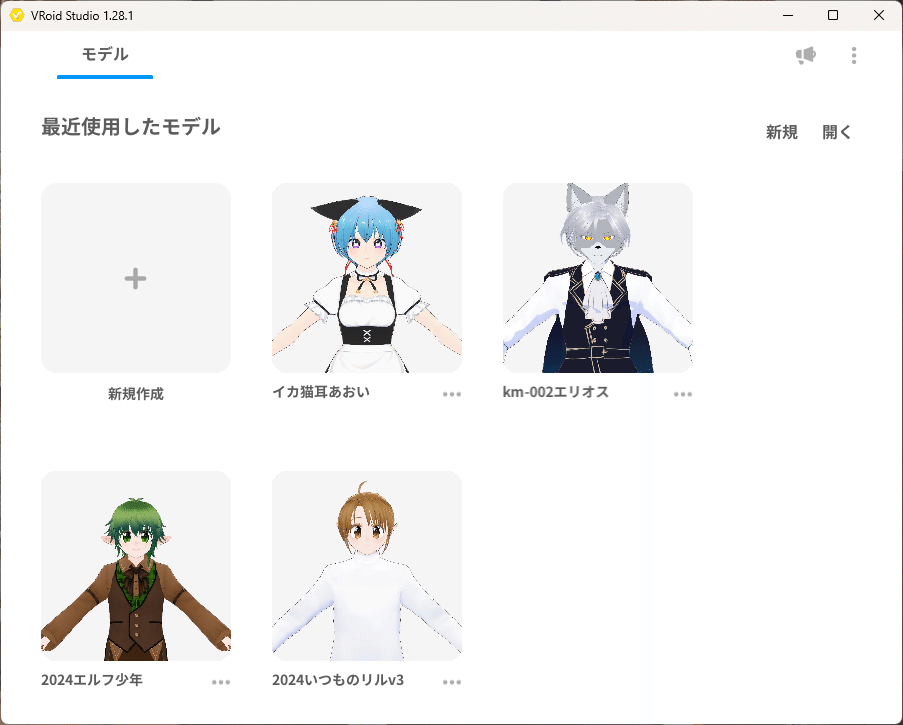Image resolution: width=903 pixels, height=725 pixels.
Task: Click the plus icon for new model
Action: coord(135,279)
